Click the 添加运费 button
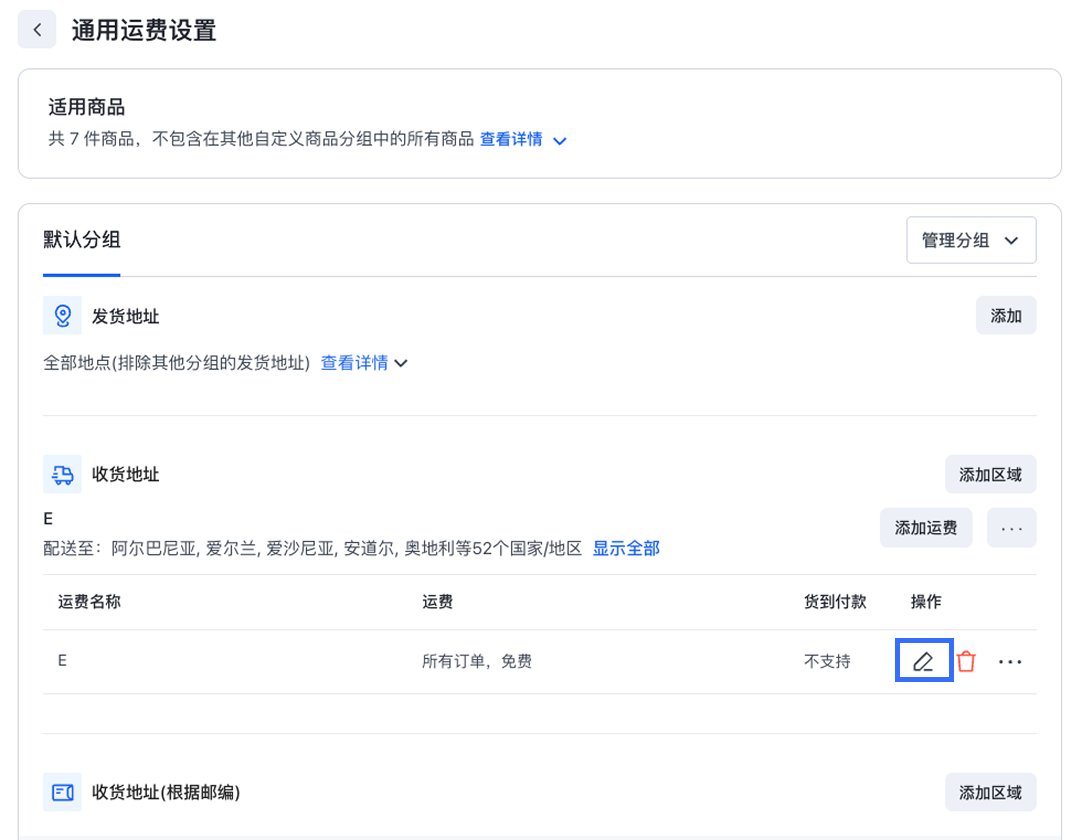The image size is (1082, 840). point(925,527)
